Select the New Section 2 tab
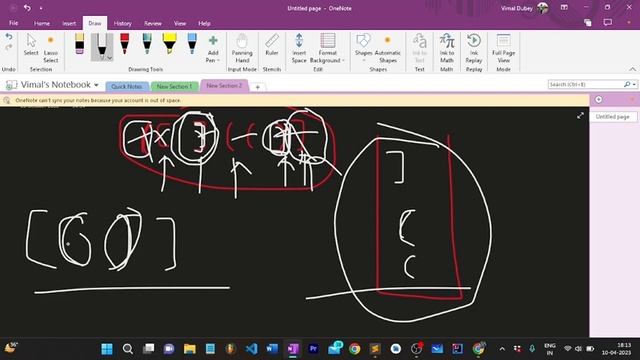 click(224, 86)
